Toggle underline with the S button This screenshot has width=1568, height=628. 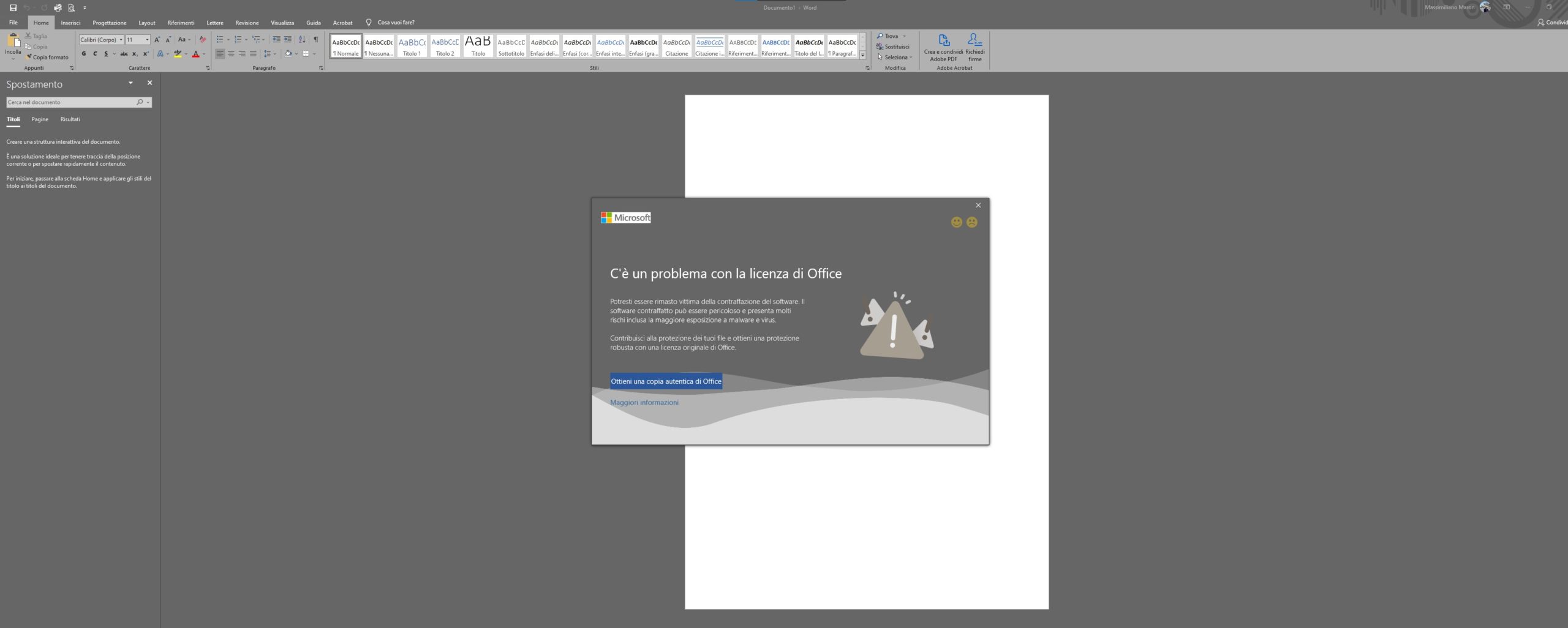coord(106,54)
